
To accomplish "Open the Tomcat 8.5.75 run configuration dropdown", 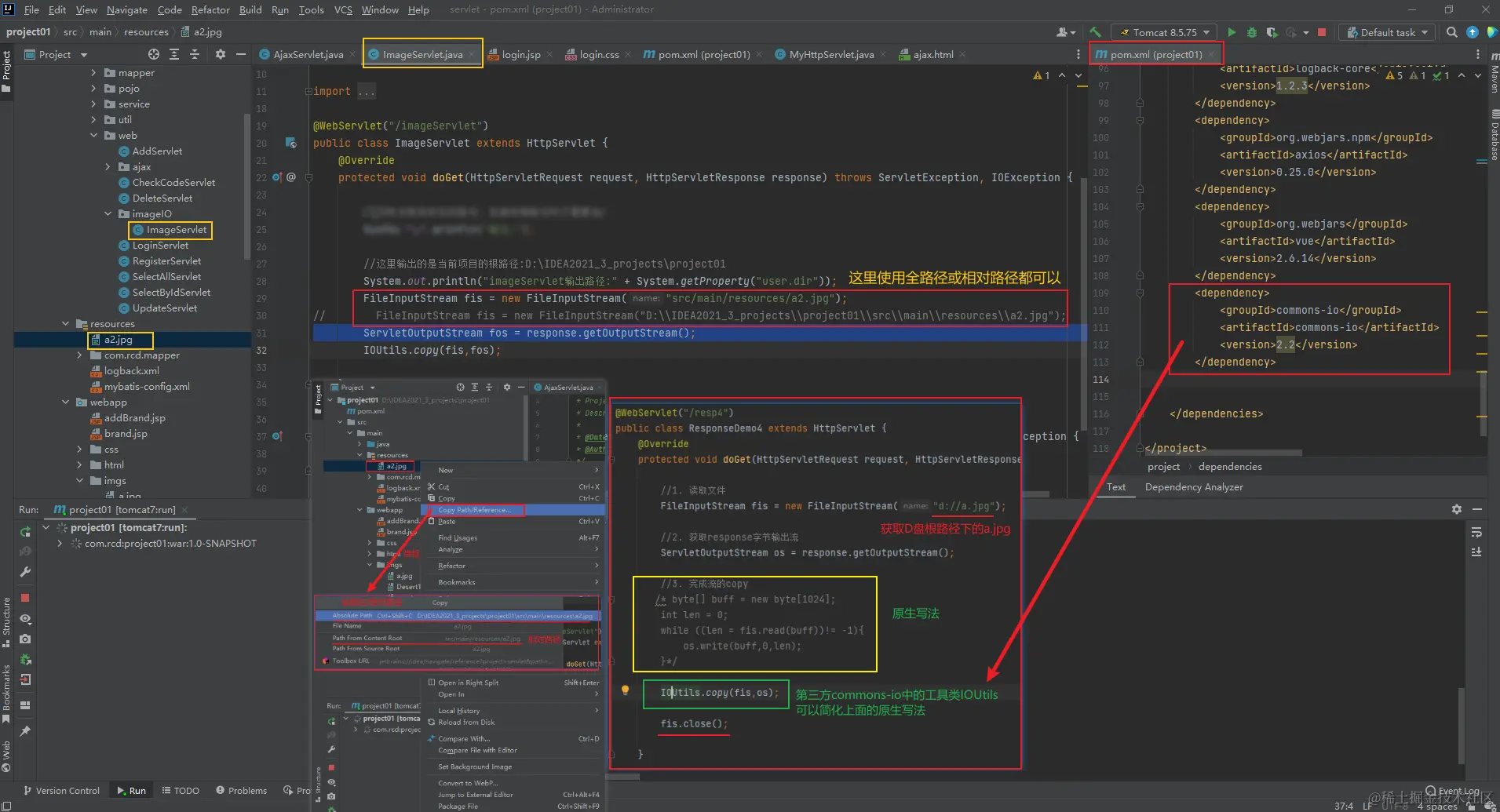I will pos(1165,32).
